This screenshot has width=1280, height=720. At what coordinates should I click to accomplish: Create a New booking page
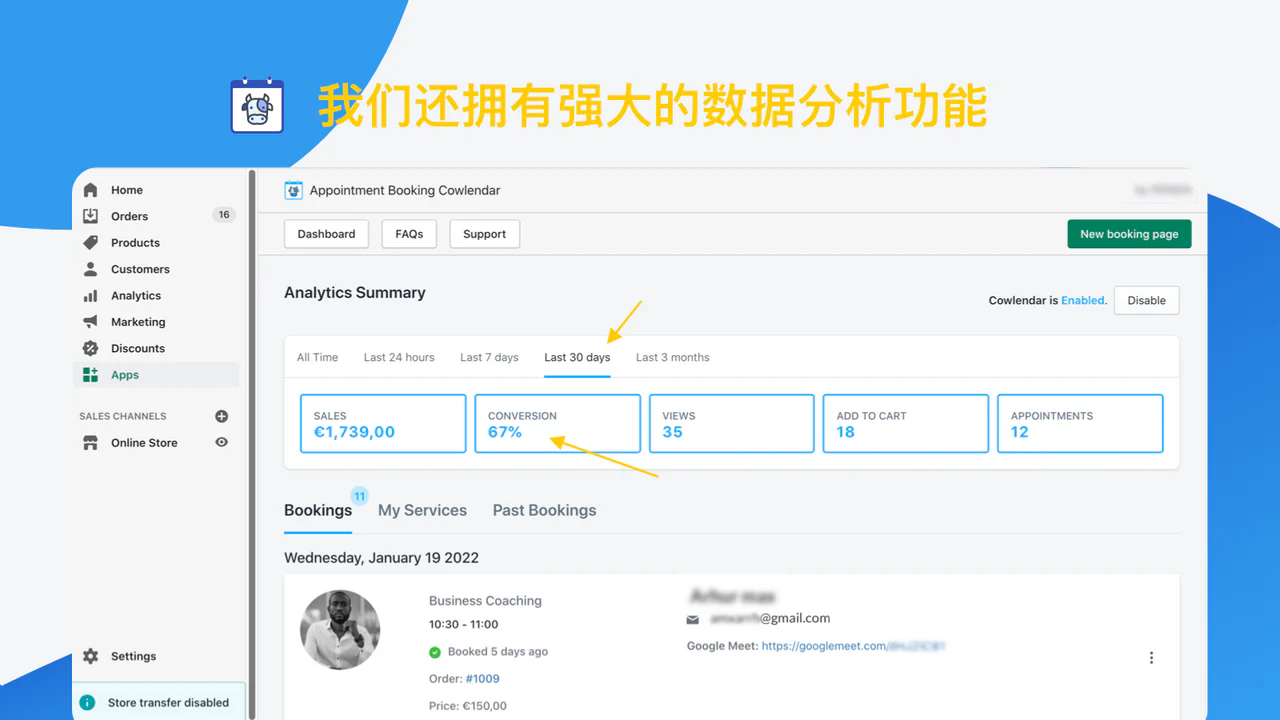point(1129,234)
